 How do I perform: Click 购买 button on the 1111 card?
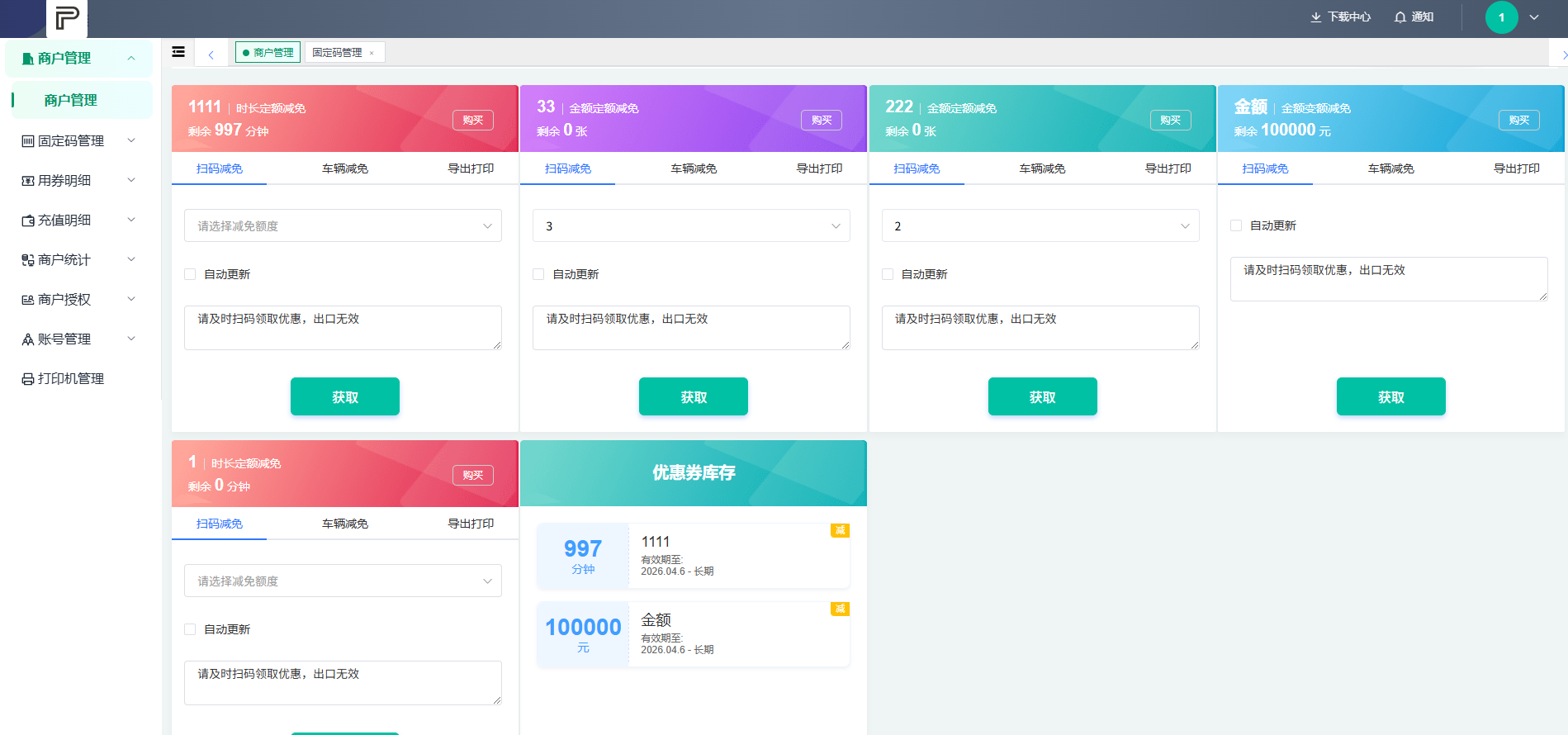tap(473, 120)
